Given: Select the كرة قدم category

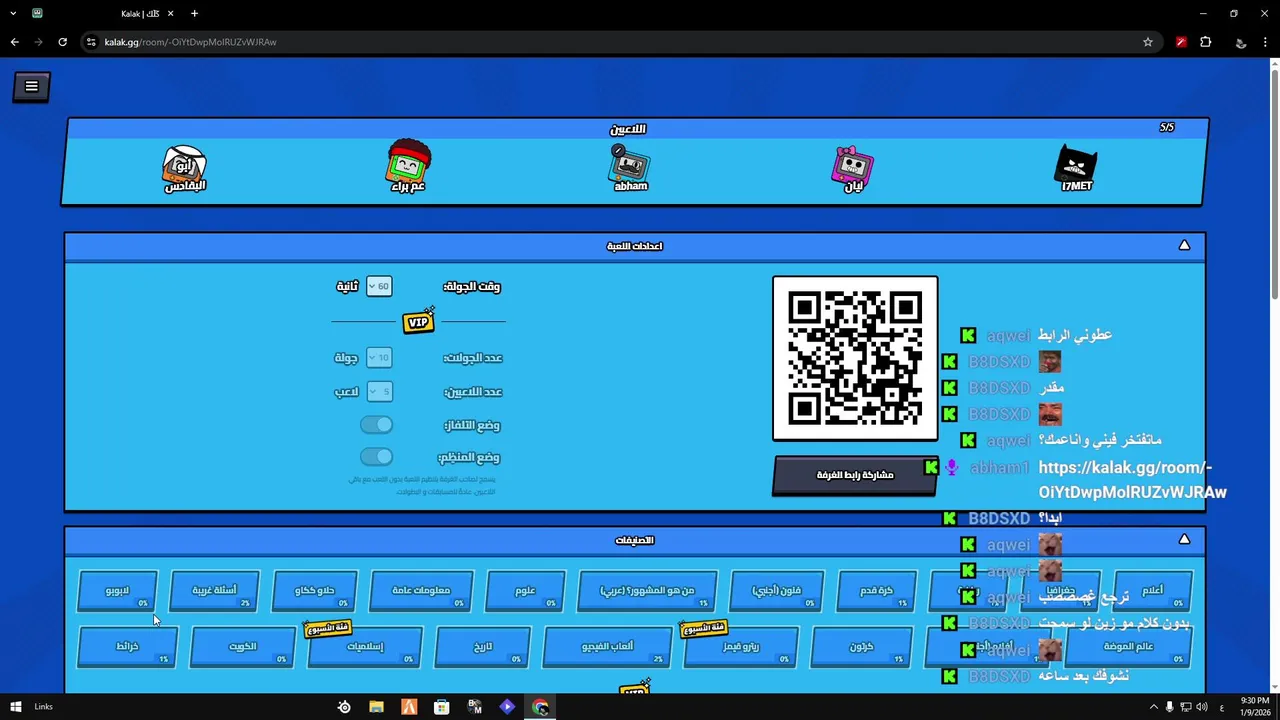Looking at the screenshot, I should pos(876,590).
